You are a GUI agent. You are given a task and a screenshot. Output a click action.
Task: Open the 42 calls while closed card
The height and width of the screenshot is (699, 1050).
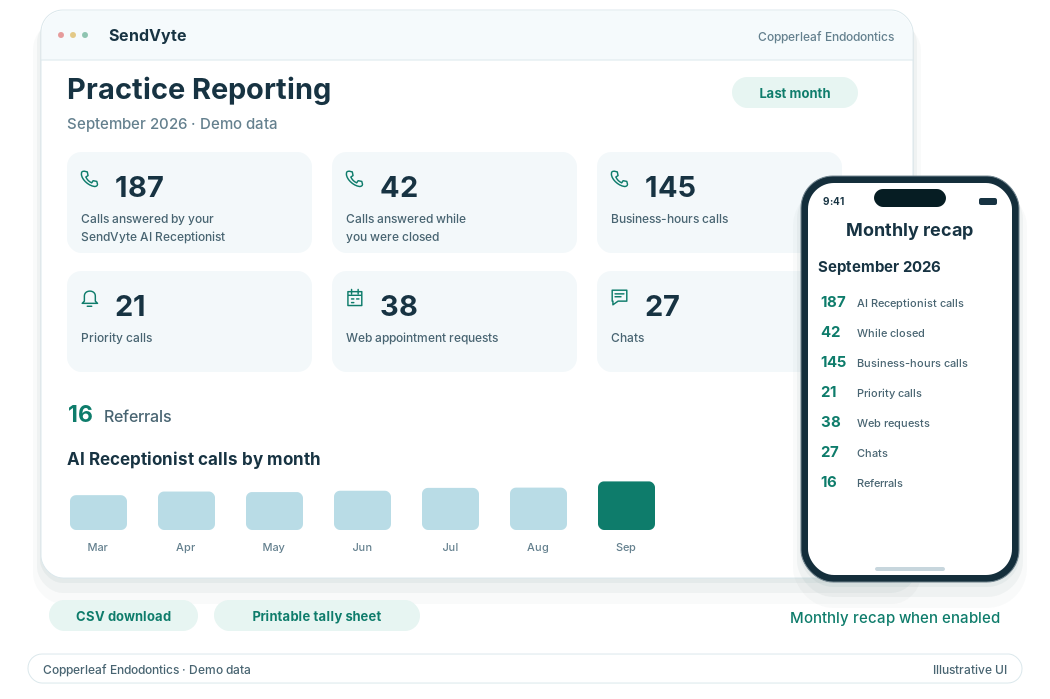coord(455,203)
